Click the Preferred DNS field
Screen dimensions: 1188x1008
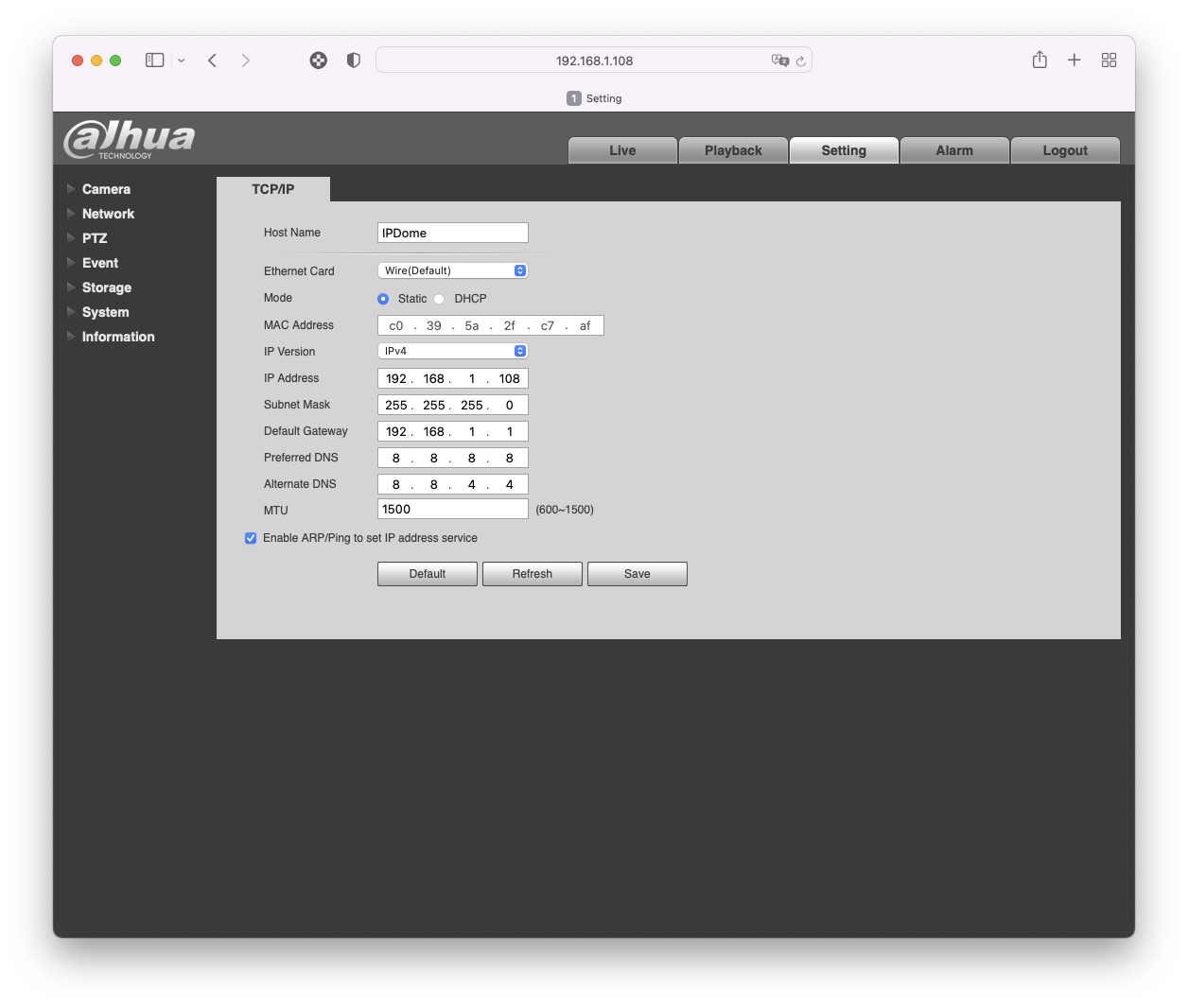tap(453, 458)
